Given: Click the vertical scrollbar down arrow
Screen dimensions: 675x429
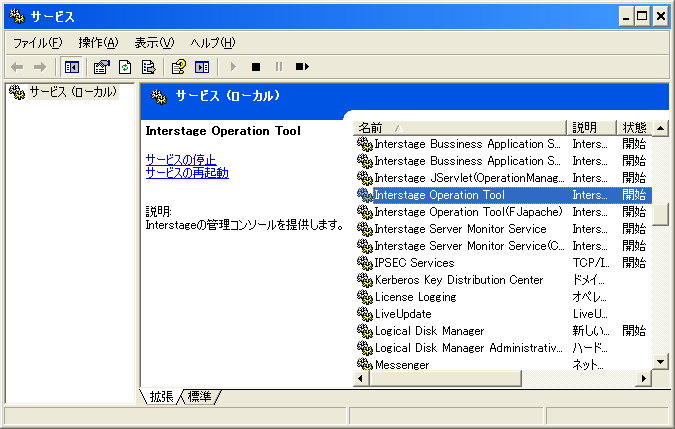Looking at the screenshot, I should point(660,361).
